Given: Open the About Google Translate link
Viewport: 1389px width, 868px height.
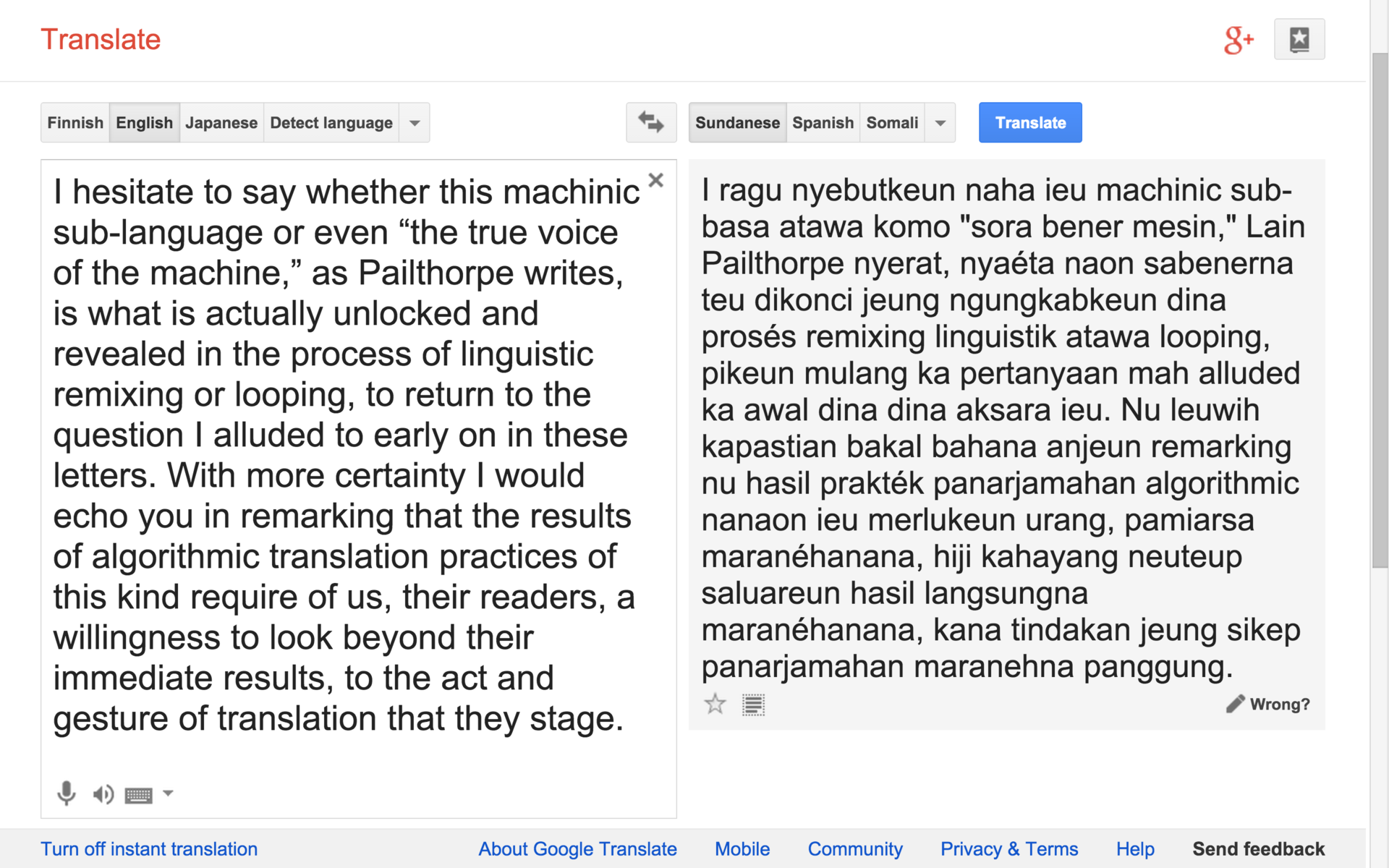Looking at the screenshot, I should 577,848.
